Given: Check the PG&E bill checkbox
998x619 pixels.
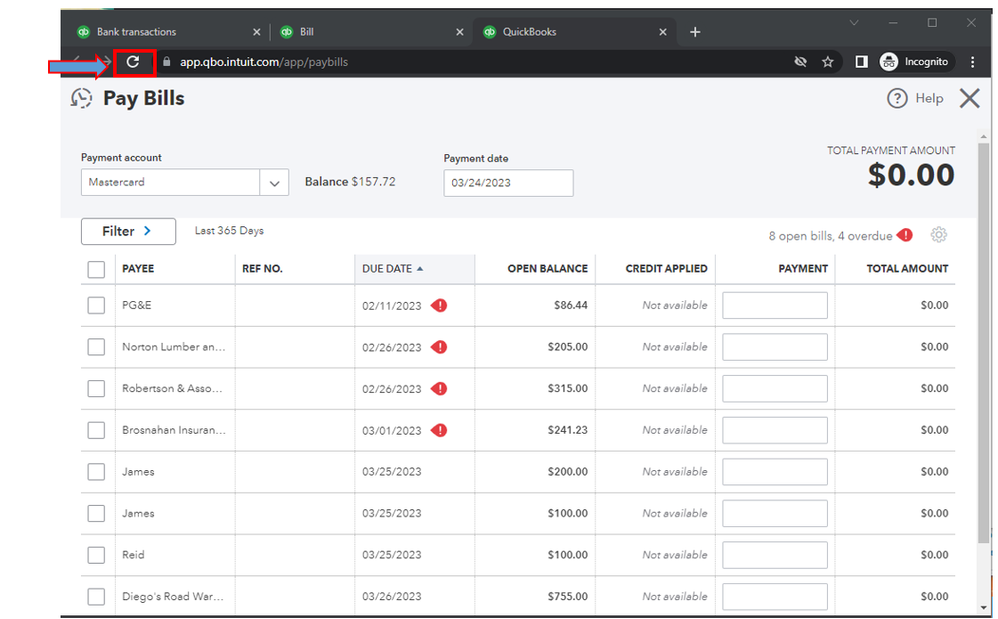Looking at the screenshot, I should [x=96, y=305].
